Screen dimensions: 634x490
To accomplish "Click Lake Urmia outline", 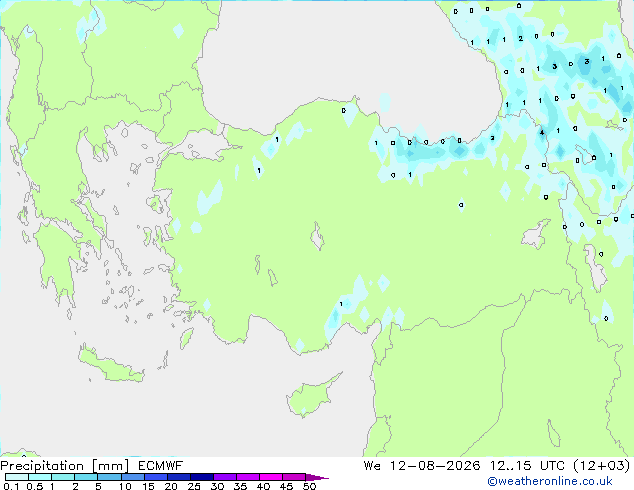I will pyautogui.click(x=594, y=267).
